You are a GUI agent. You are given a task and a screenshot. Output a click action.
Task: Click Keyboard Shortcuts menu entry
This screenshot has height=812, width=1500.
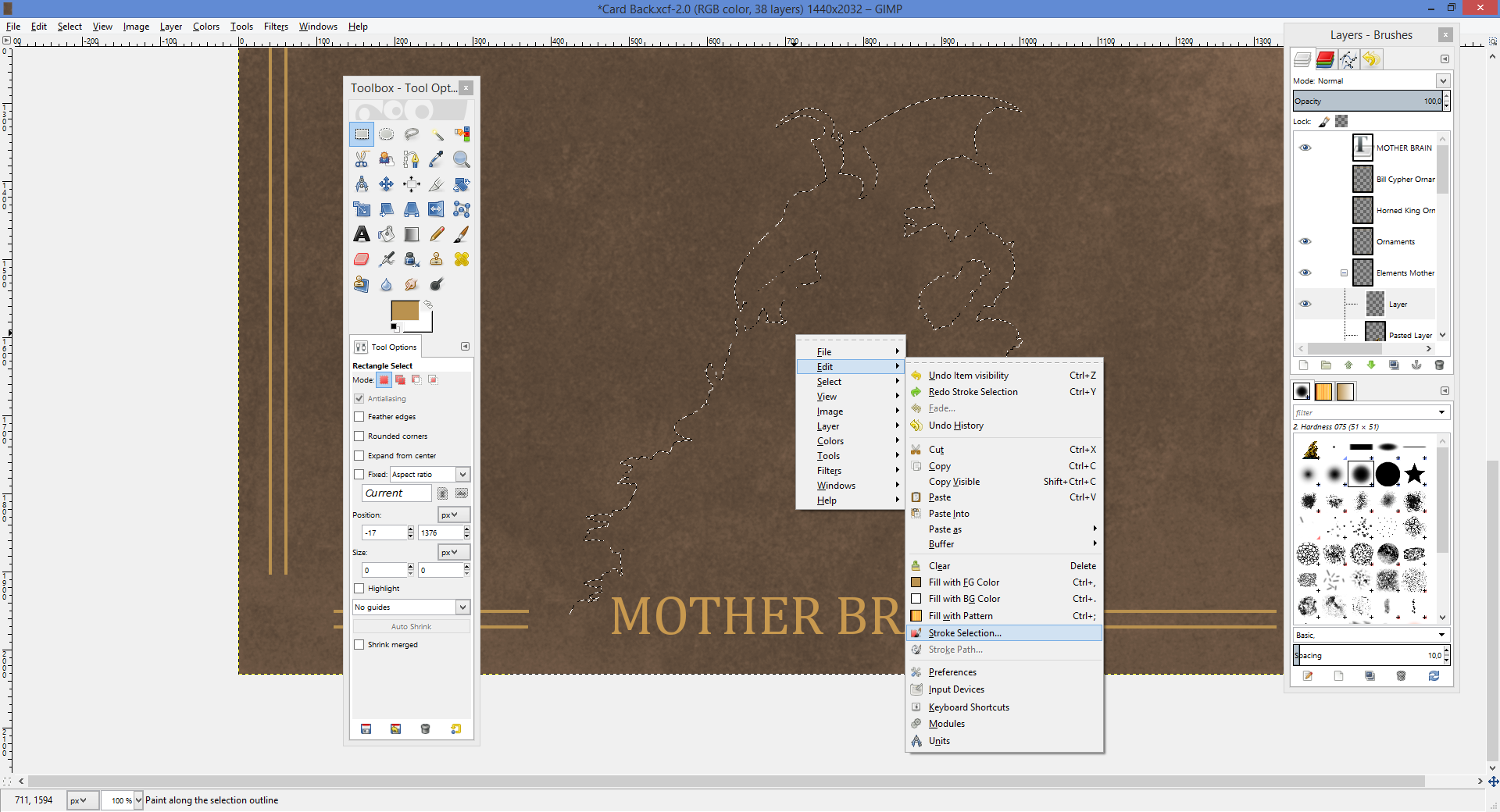(1004, 707)
